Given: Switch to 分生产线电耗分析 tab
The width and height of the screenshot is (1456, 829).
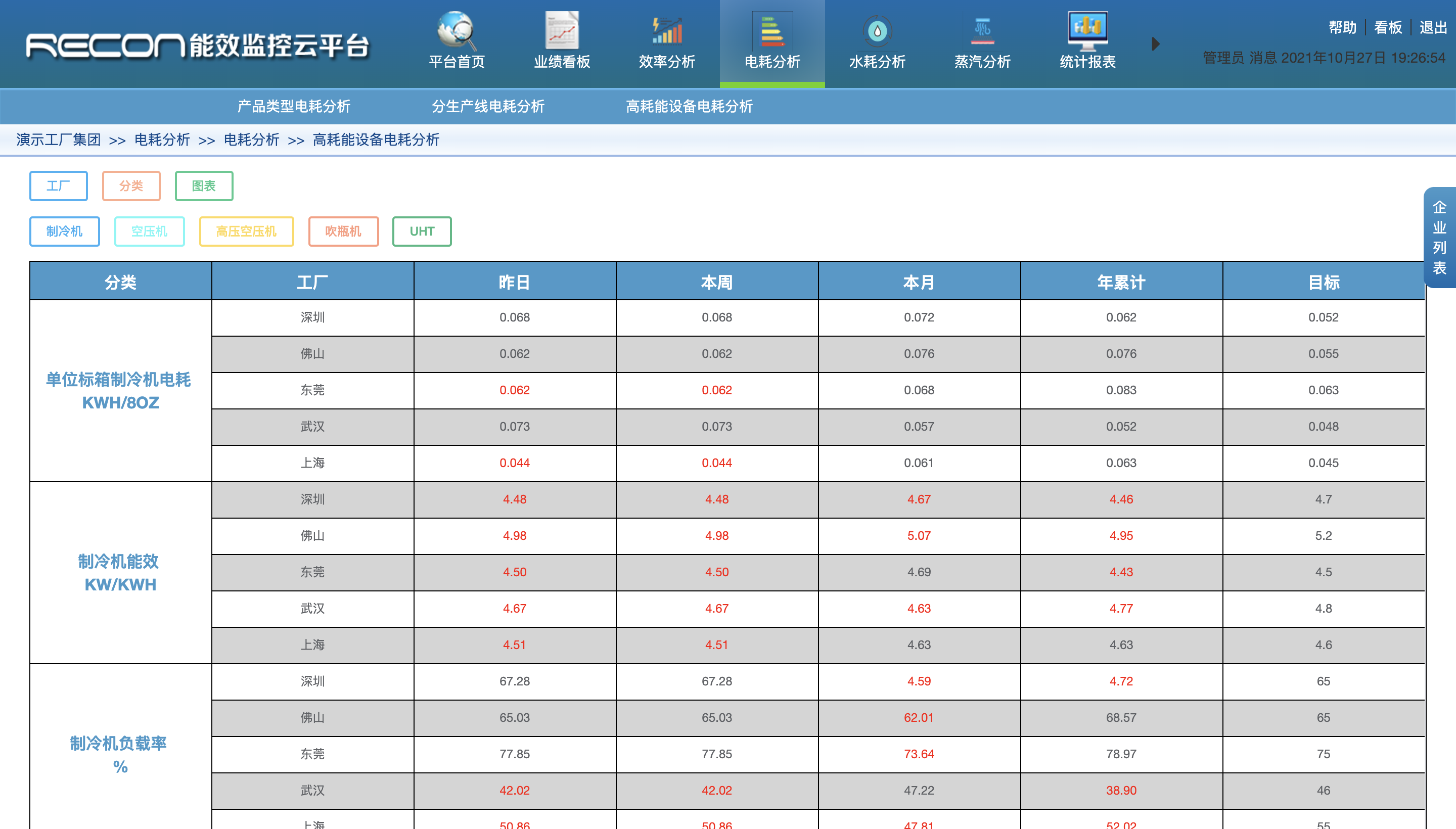Looking at the screenshot, I should click(x=488, y=106).
